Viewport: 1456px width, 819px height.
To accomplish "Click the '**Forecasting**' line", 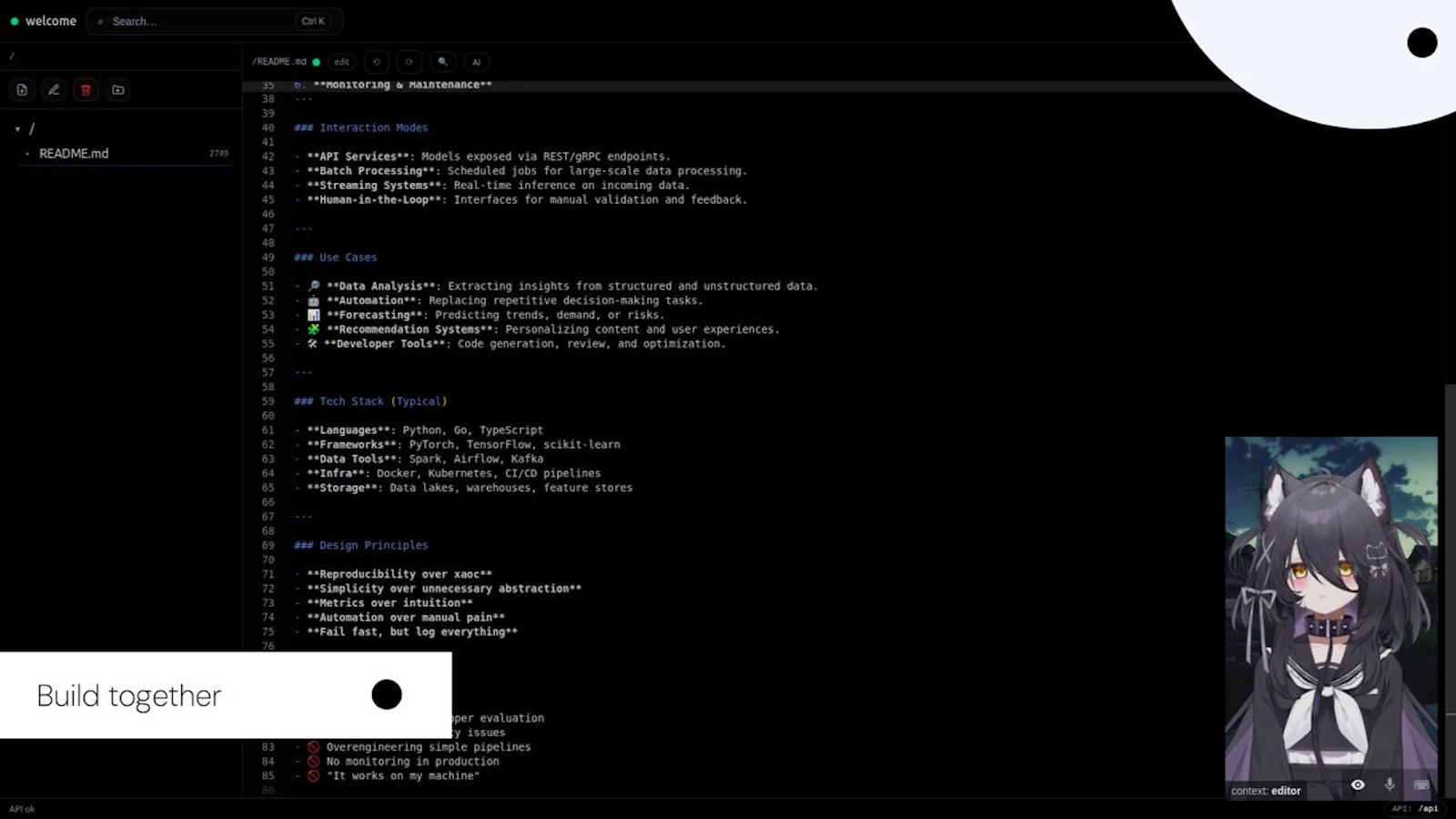I will tap(480, 316).
